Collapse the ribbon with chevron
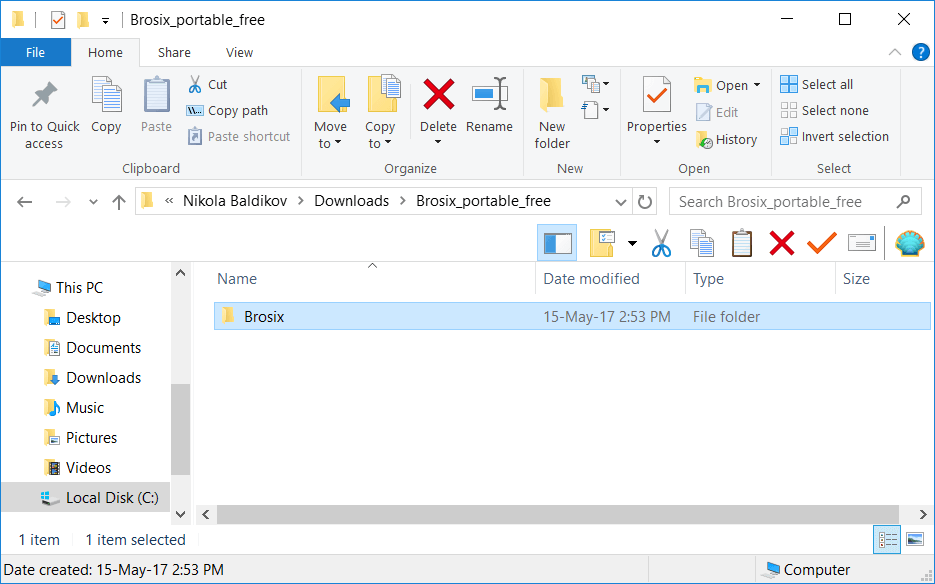This screenshot has width=935, height=584. click(894, 52)
